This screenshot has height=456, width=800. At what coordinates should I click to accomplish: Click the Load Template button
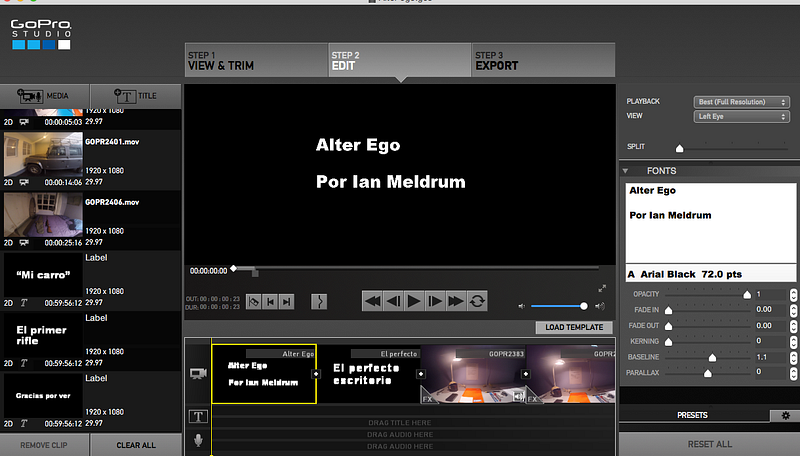pos(574,327)
